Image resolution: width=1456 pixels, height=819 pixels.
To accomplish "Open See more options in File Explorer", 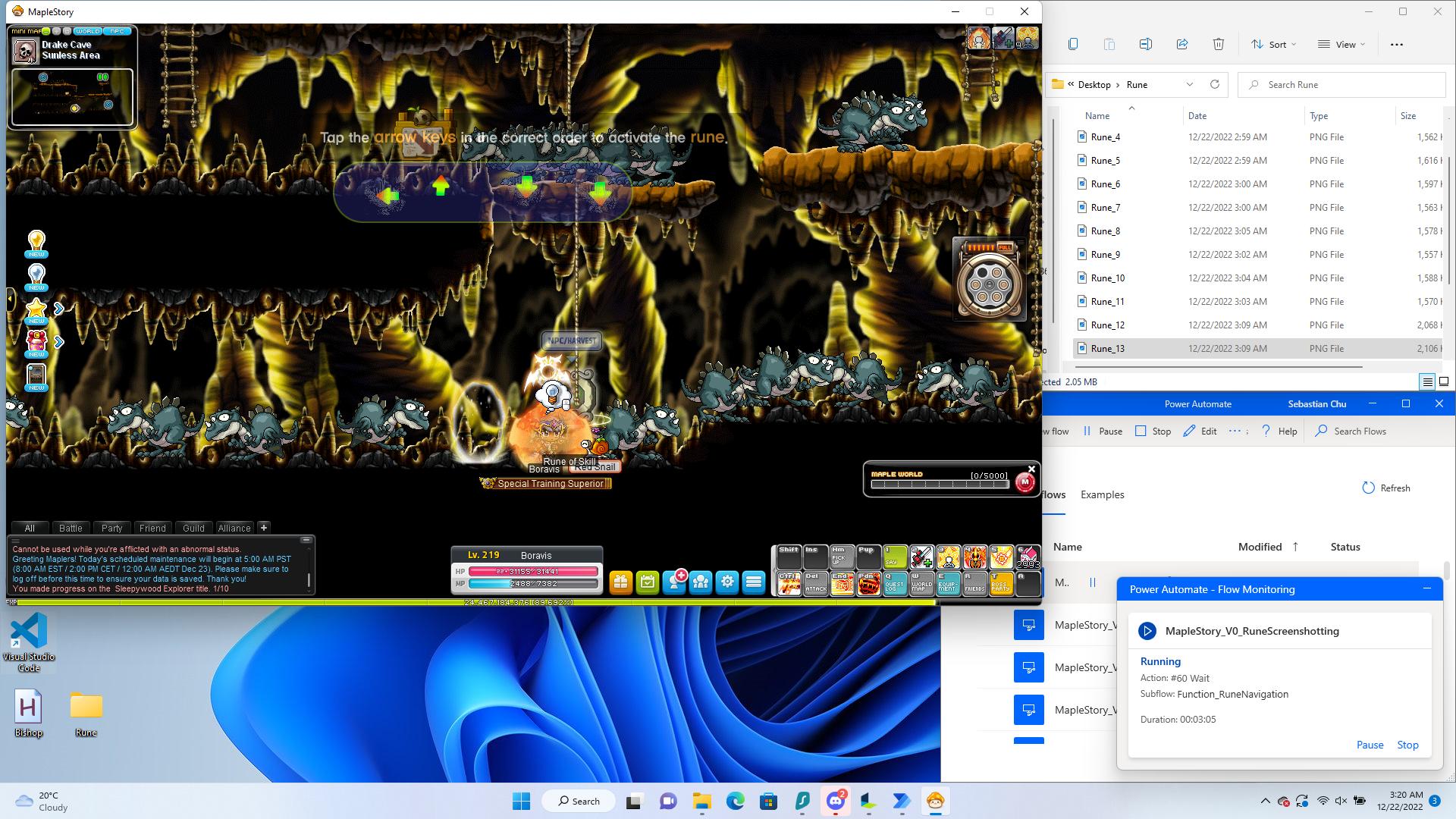I will click(1396, 44).
